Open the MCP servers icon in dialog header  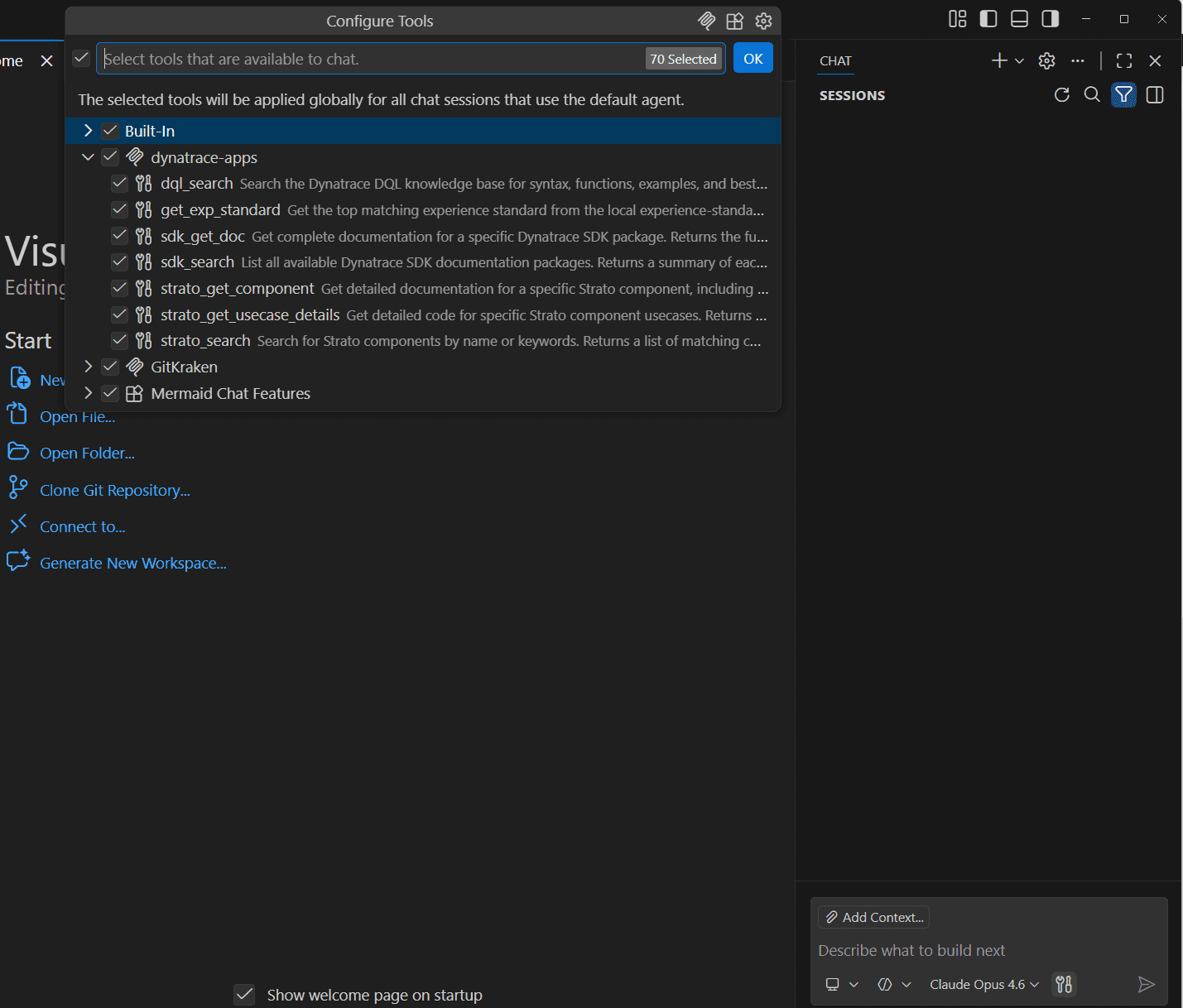(706, 21)
